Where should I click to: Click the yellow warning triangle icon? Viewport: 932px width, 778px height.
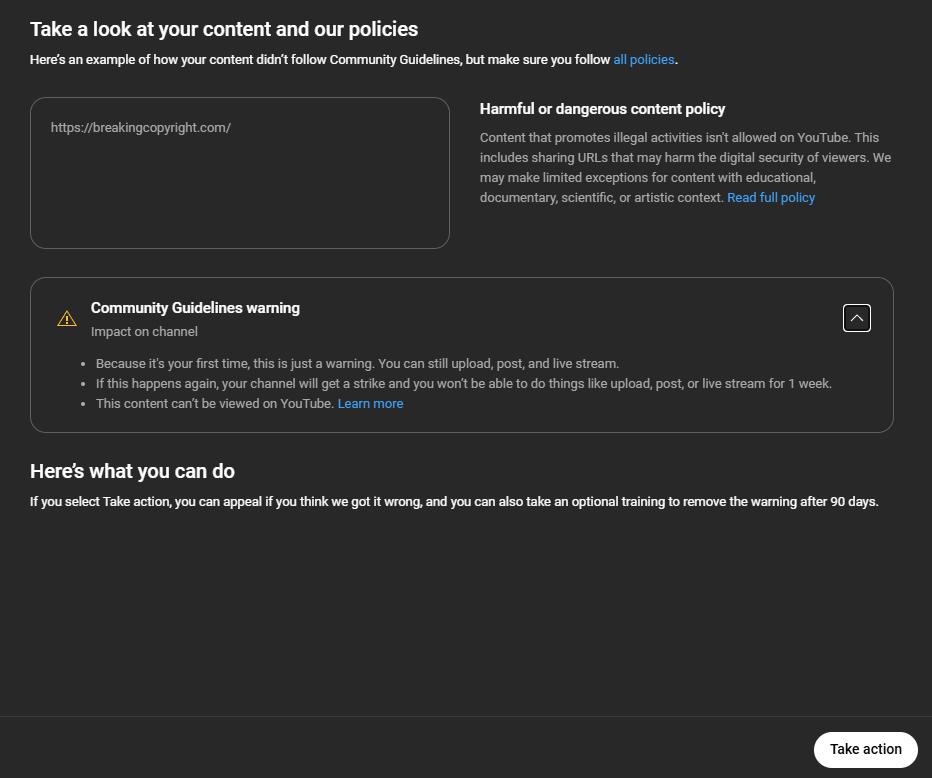67,319
